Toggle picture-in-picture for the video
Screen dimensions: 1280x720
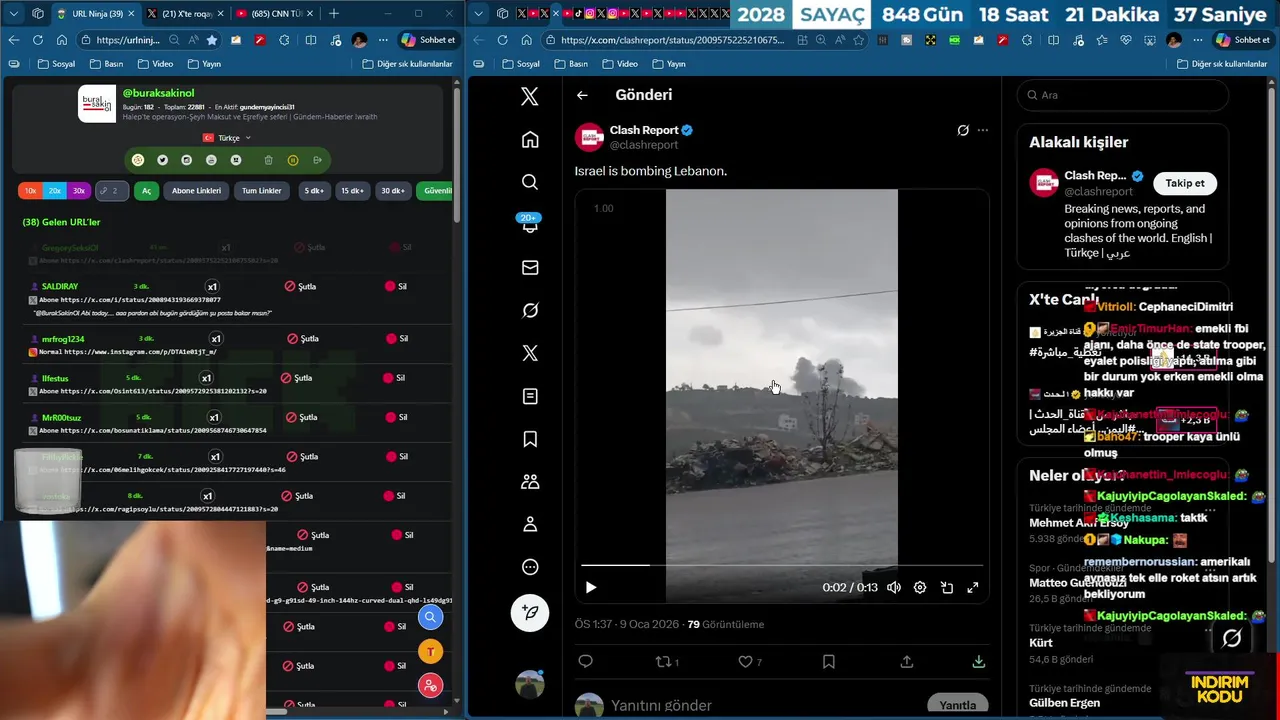[x=946, y=588]
